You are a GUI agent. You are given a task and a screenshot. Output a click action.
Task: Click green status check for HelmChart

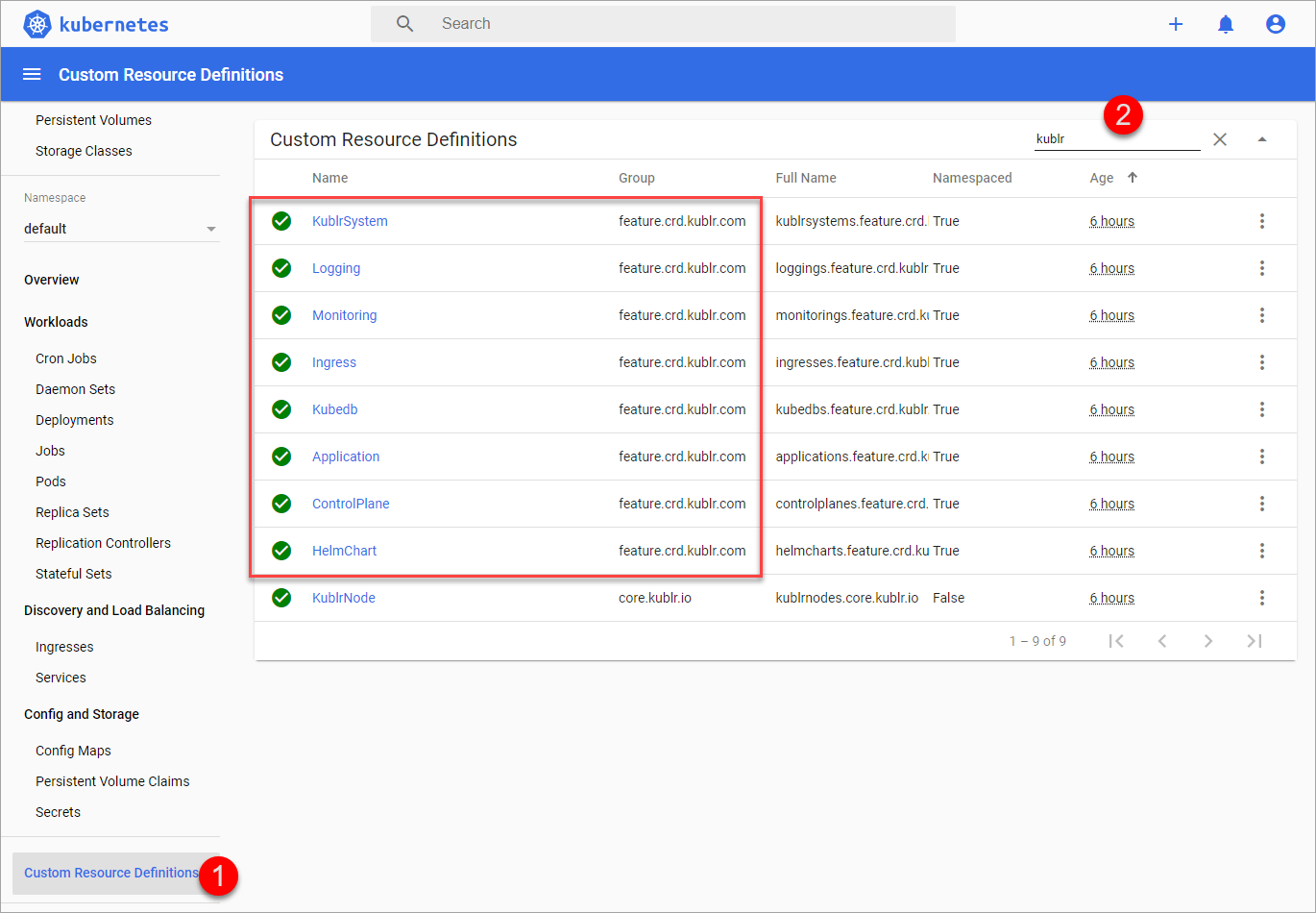coord(281,551)
